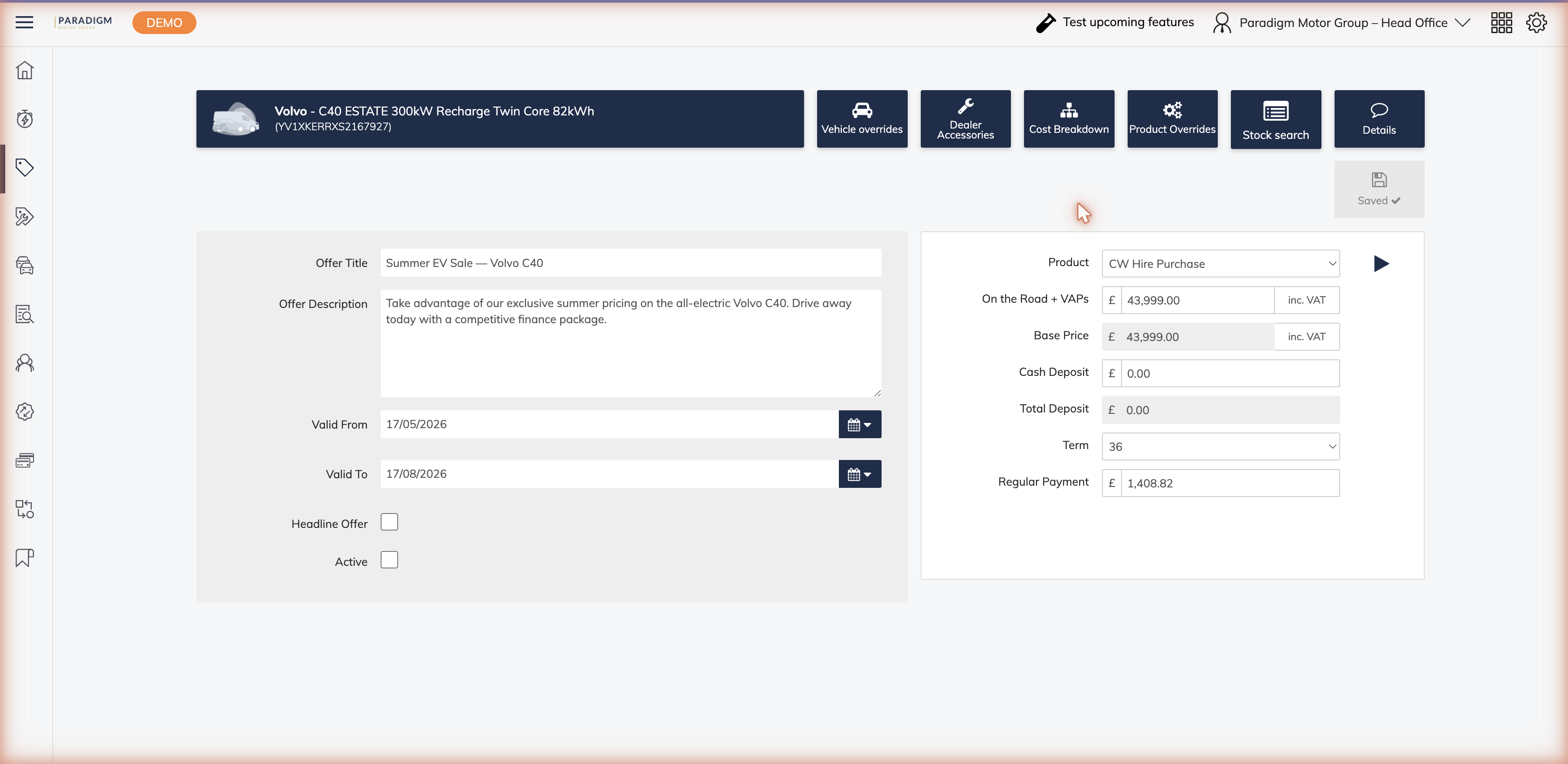
Task: Click the Cash Deposit amount field
Action: [x=1230, y=373]
